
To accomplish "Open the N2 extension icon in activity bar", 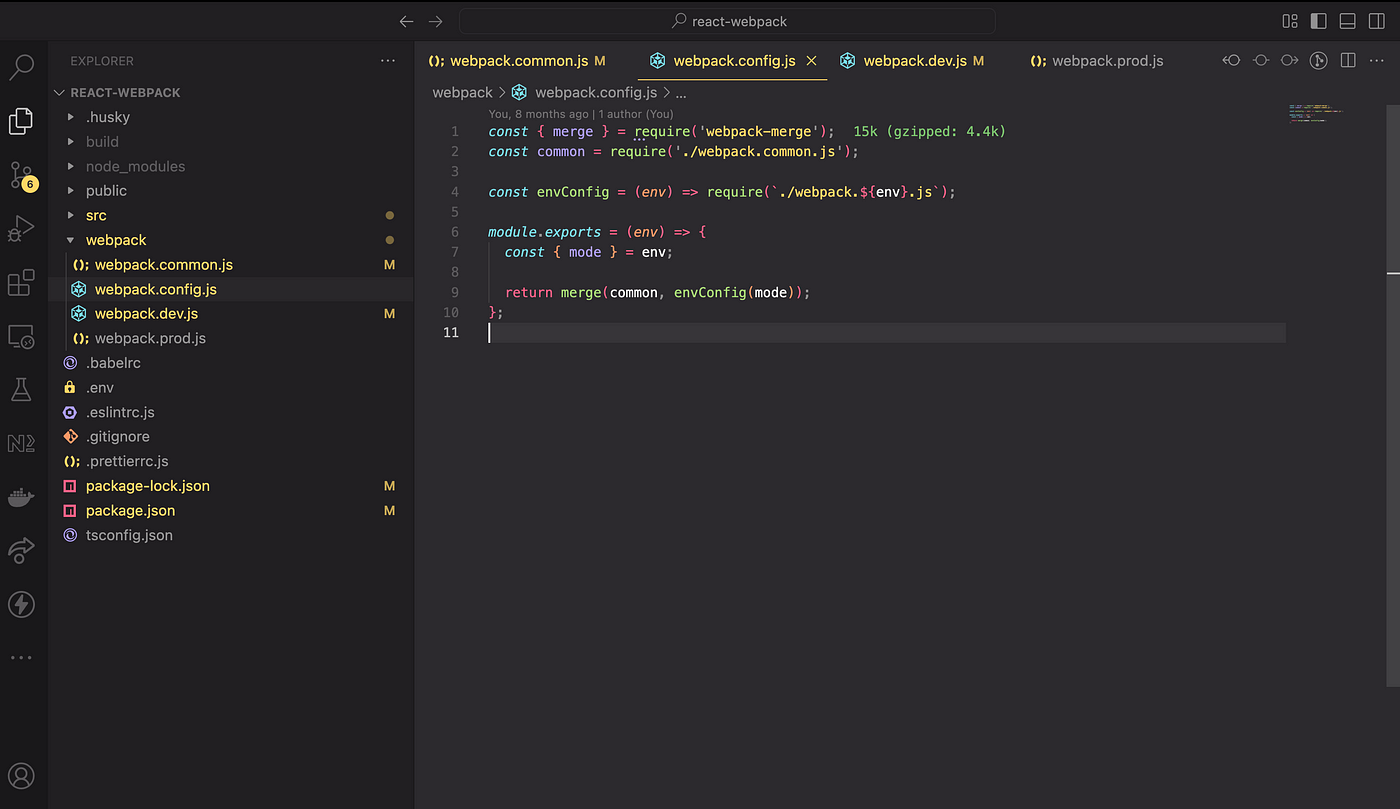I will 21,443.
